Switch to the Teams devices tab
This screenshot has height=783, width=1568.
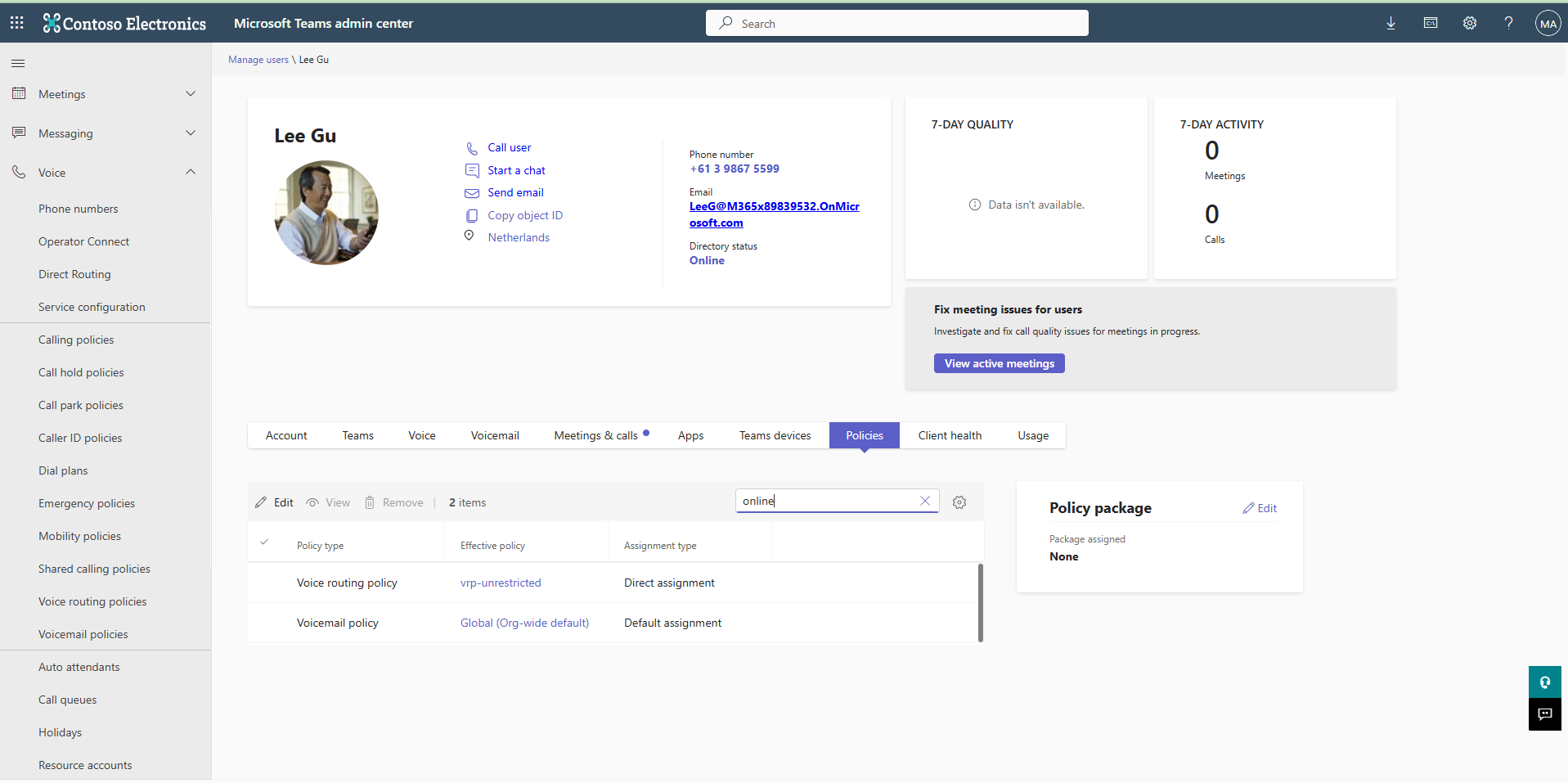point(775,435)
